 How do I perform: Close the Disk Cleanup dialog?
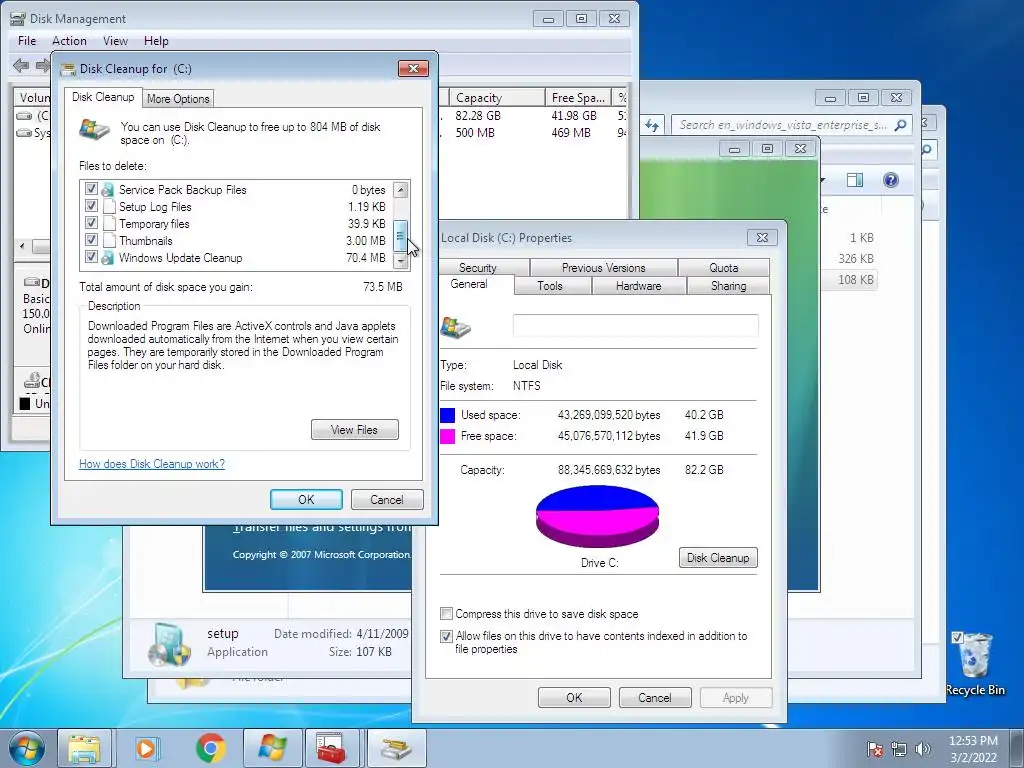(x=413, y=69)
